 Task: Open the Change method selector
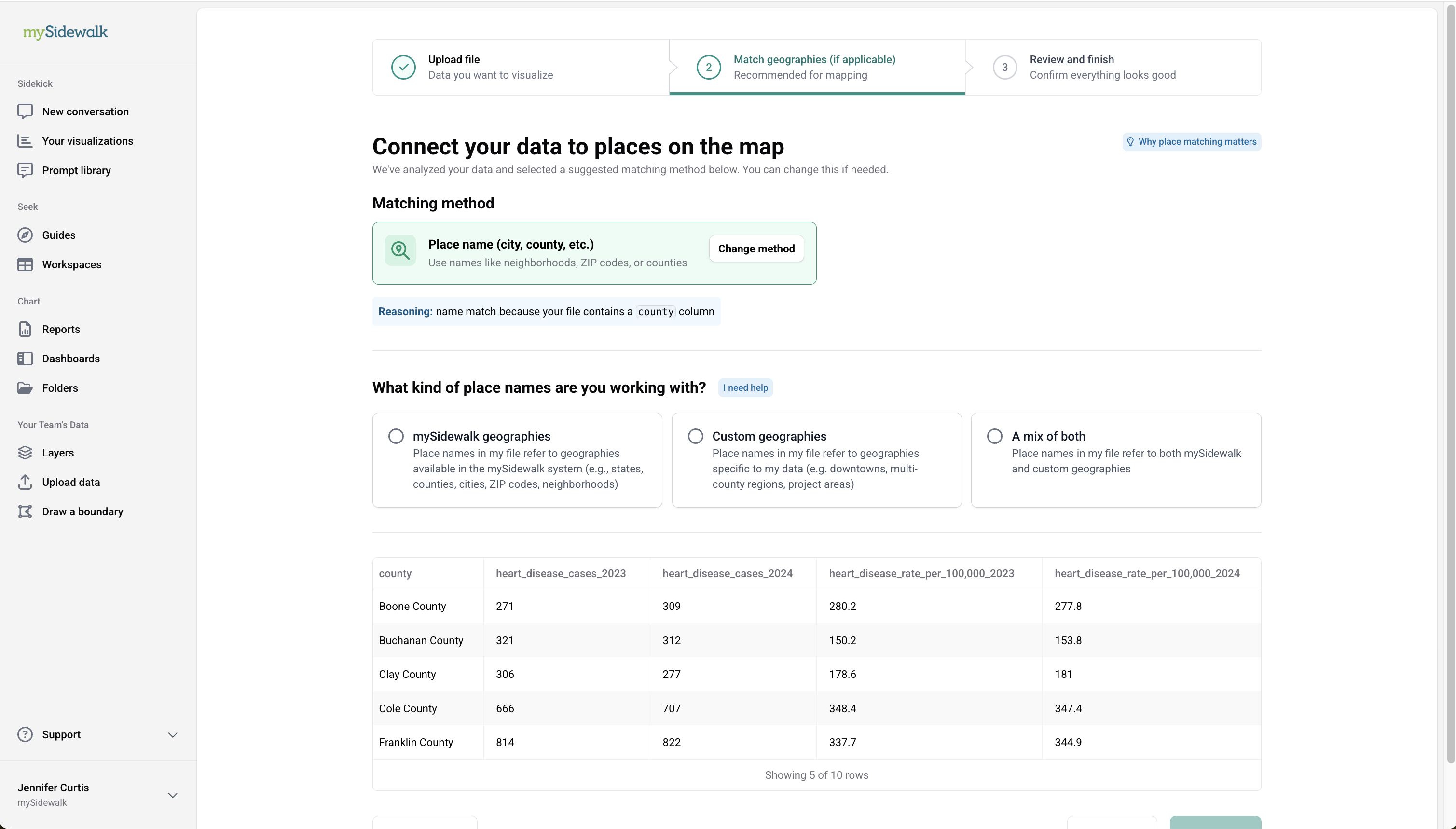pyautogui.click(x=756, y=249)
